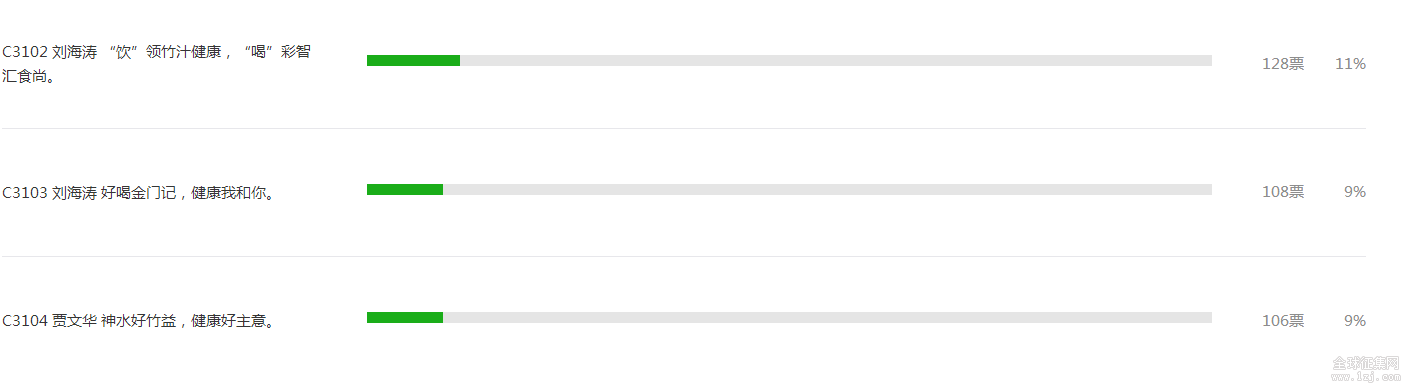Screen dimensions: 1403x385
Task: Click the 11% percentage label
Action: click(1350, 64)
